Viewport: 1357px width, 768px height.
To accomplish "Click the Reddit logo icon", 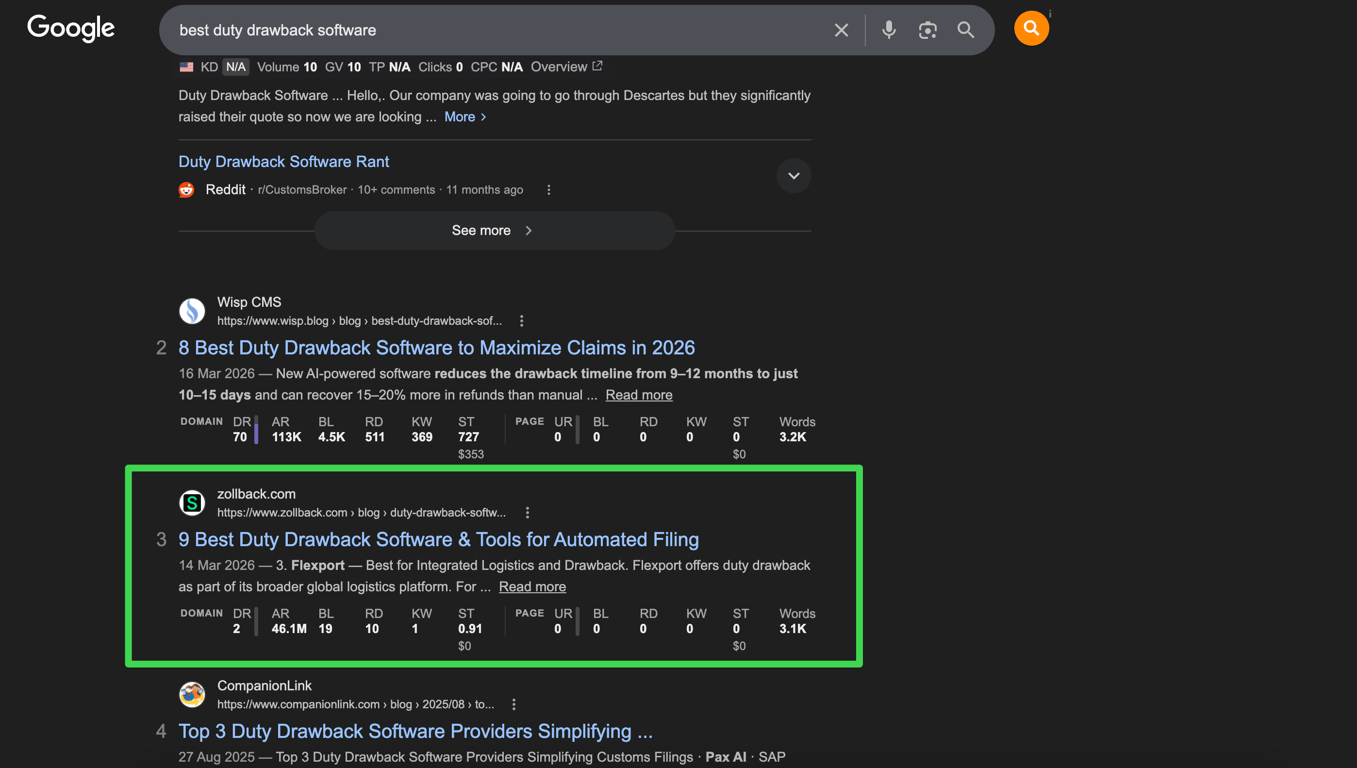I will point(187,190).
